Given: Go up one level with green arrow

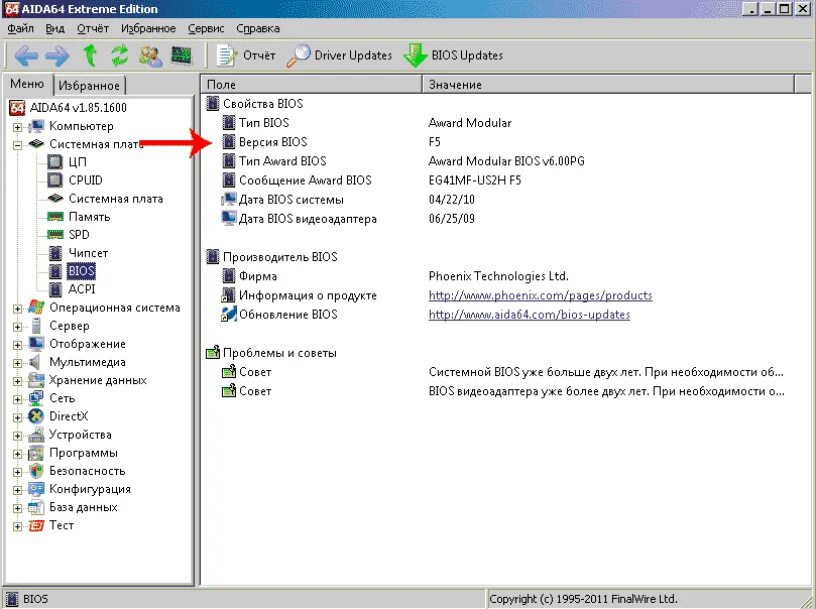Looking at the screenshot, I should (90, 55).
